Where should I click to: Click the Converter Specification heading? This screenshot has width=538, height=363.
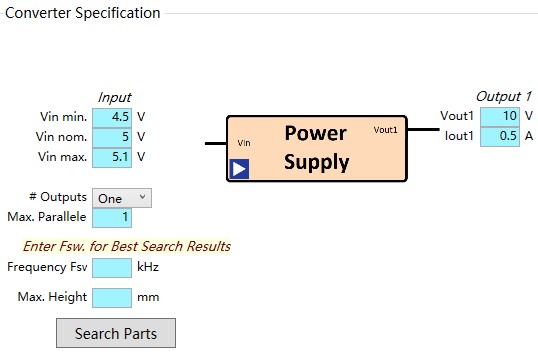[83, 13]
